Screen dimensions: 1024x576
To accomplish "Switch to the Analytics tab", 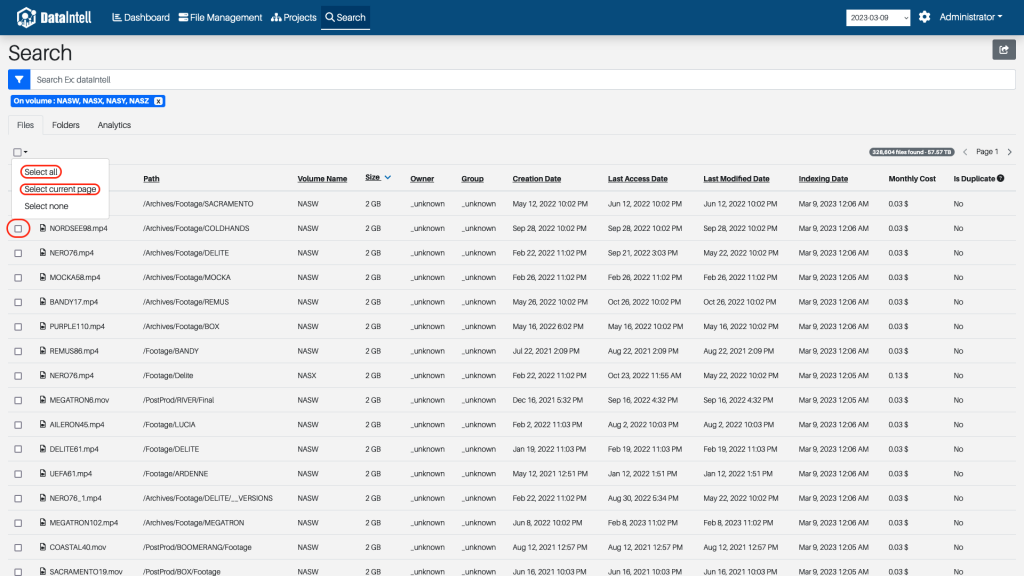I will click(114, 125).
